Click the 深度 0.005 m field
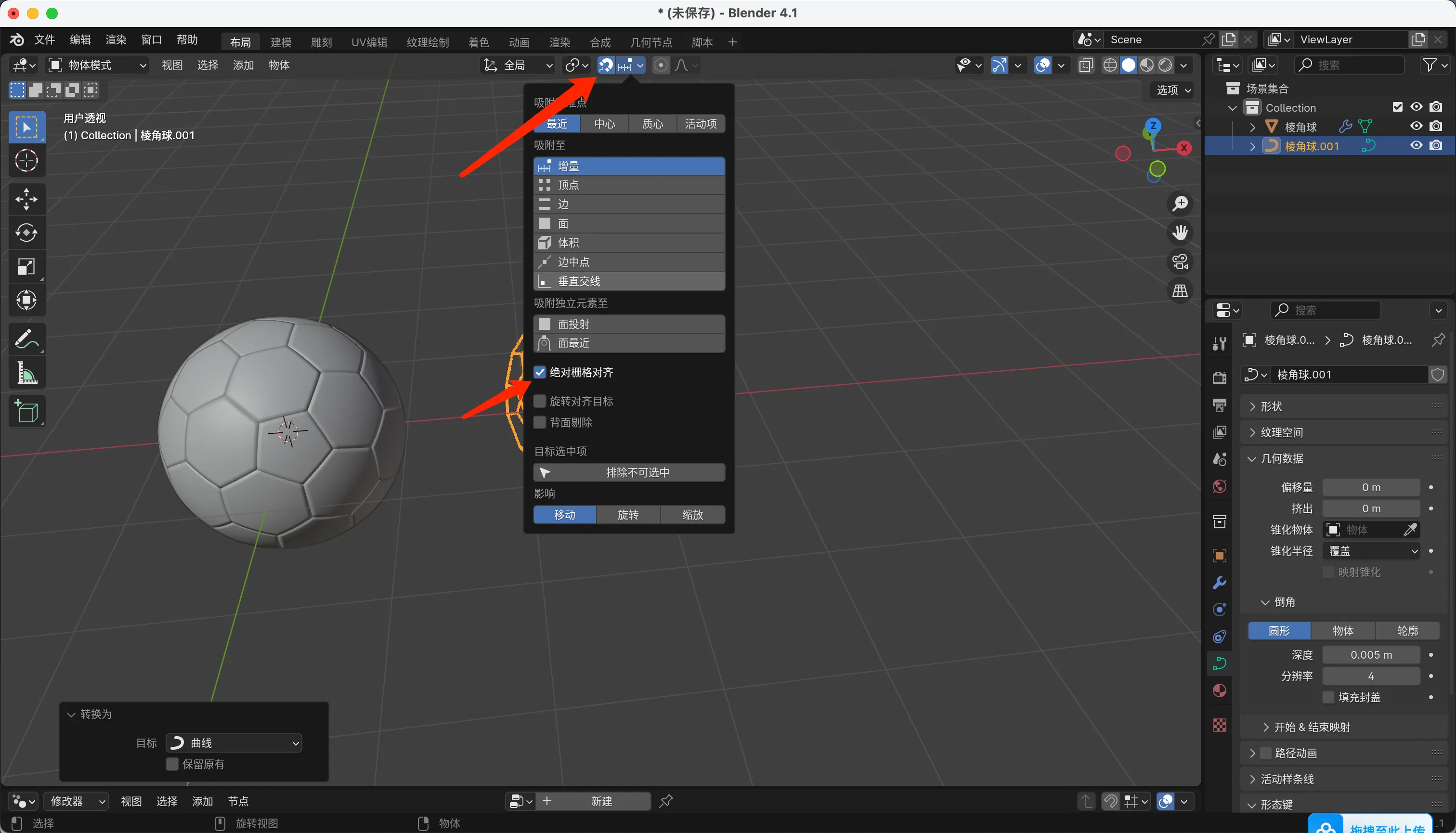The width and height of the screenshot is (1456, 833). point(1370,654)
